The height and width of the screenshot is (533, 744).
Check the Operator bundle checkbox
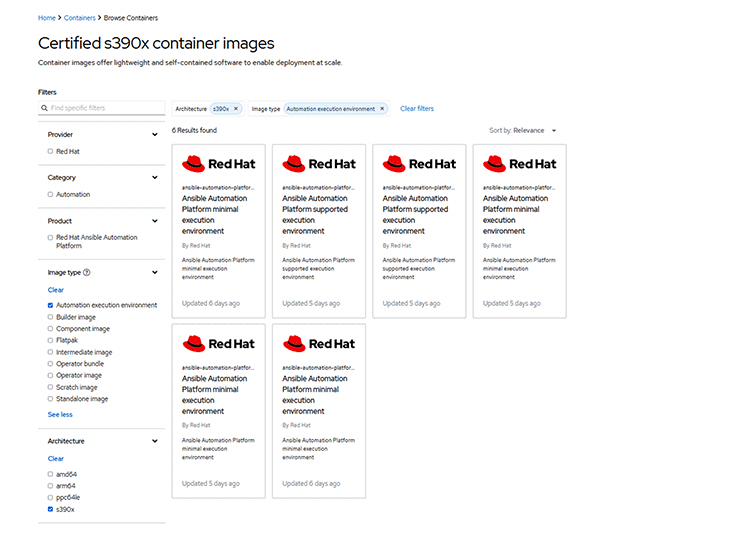point(50,364)
